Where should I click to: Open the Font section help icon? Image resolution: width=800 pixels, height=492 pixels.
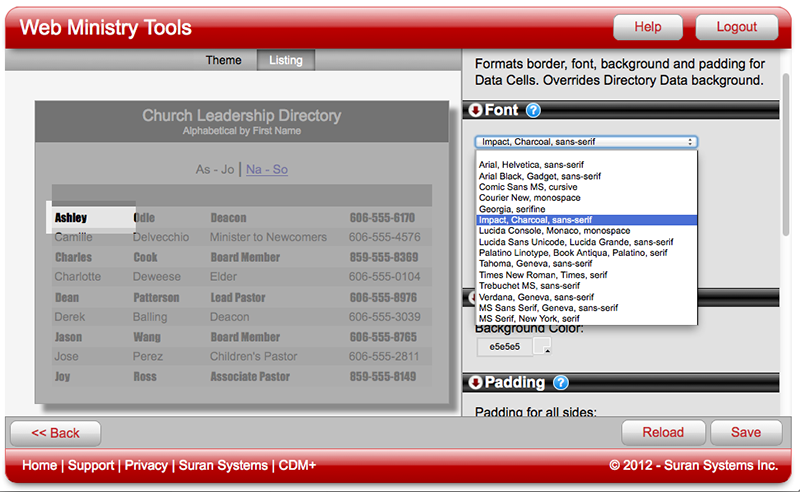coord(533,111)
